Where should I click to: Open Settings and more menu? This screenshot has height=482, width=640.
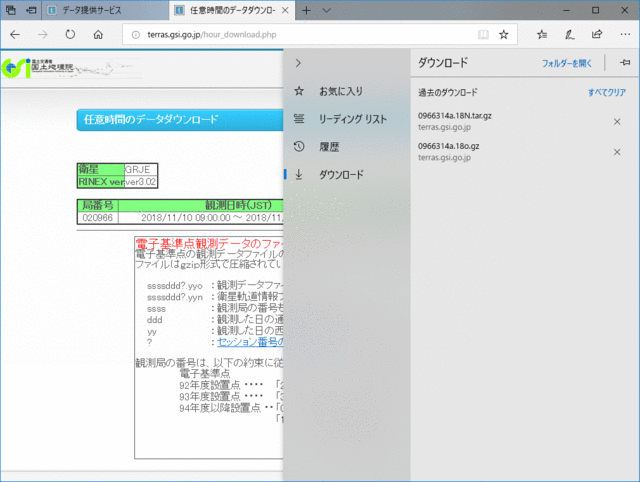625,35
